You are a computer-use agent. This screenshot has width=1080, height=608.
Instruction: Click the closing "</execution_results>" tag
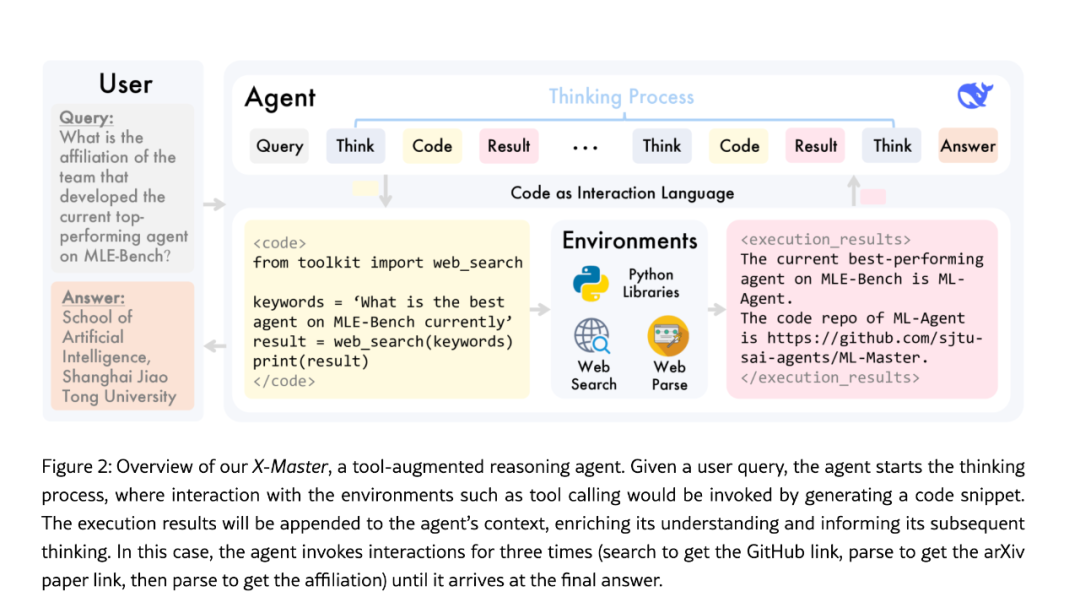tap(830, 377)
